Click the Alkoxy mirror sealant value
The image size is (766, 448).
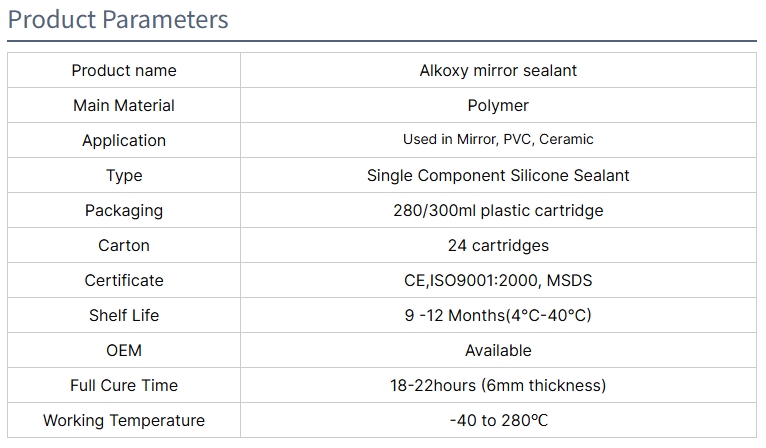coord(498,70)
